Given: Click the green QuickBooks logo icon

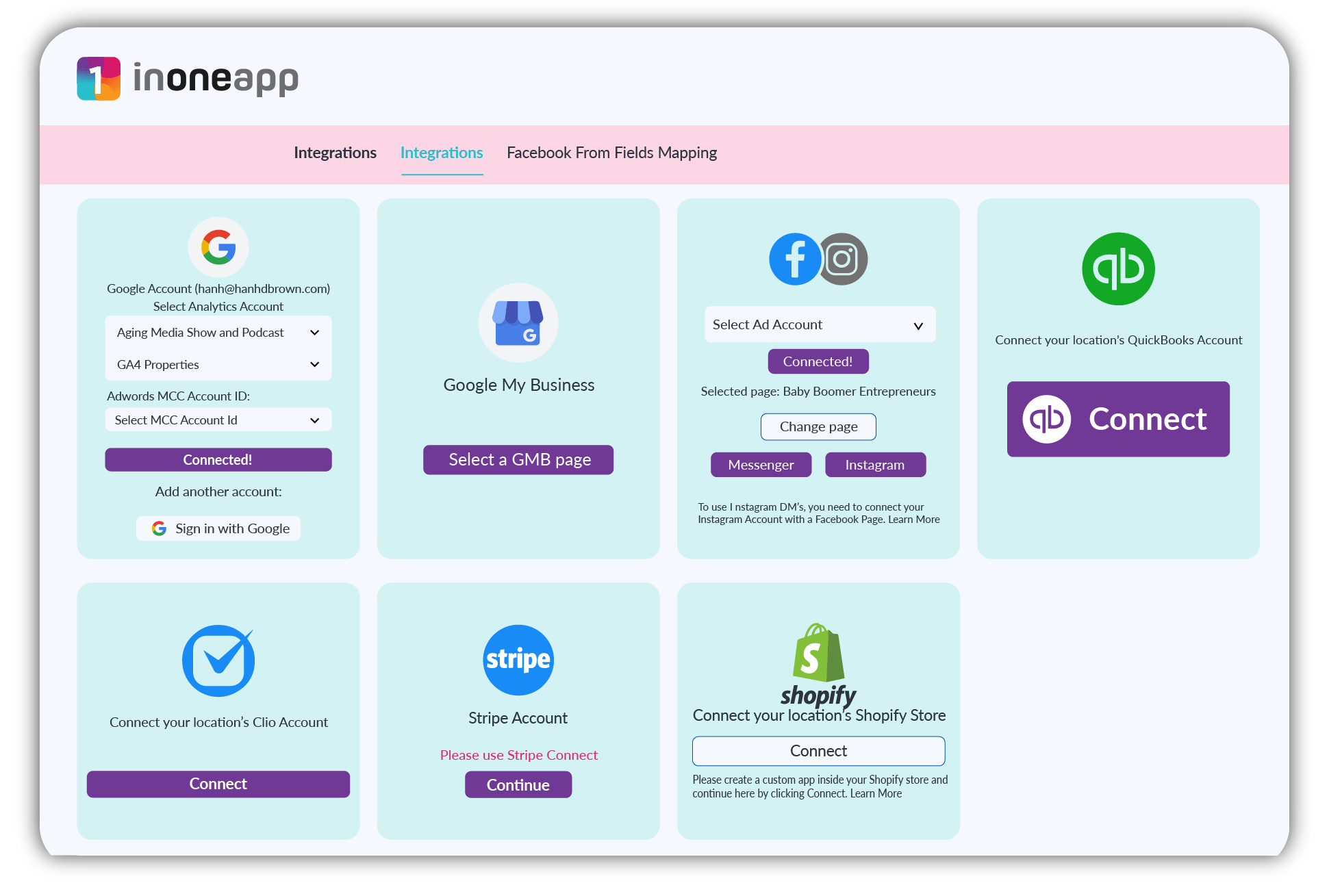Looking at the screenshot, I should [1118, 269].
